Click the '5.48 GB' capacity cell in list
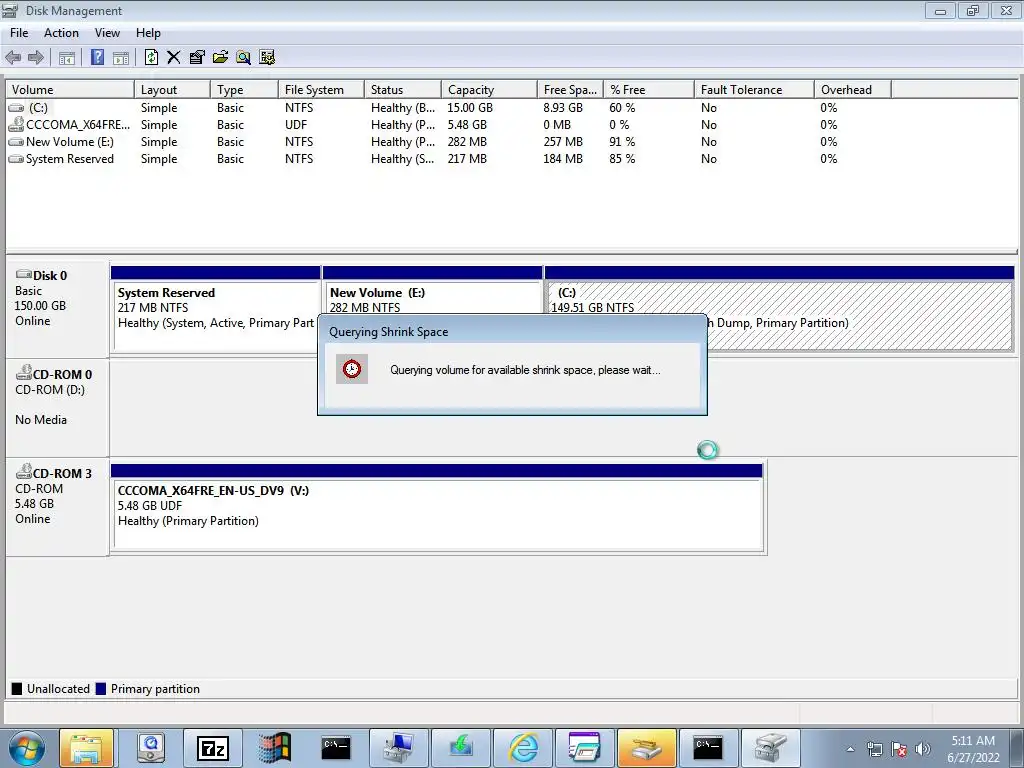Image resolution: width=1024 pixels, height=768 pixels. pos(467,125)
